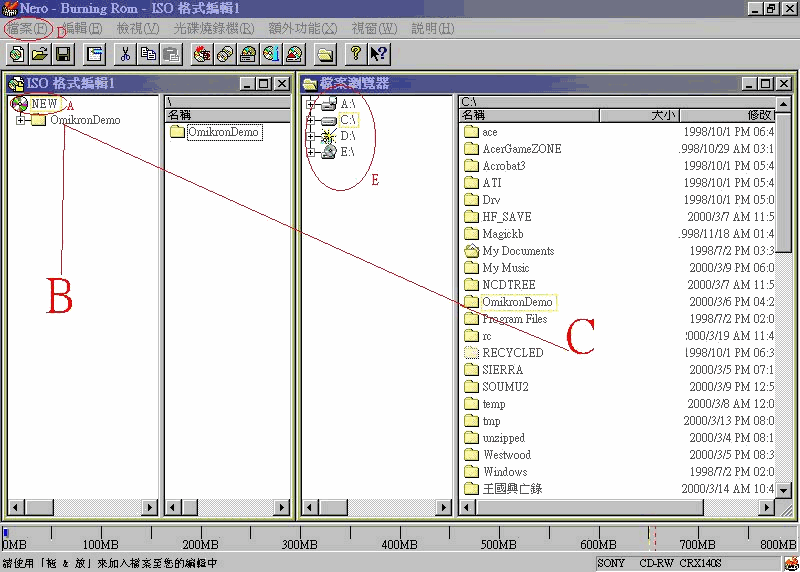
Task: Click the Copy toolbar icon
Action: [x=148, y=54]
